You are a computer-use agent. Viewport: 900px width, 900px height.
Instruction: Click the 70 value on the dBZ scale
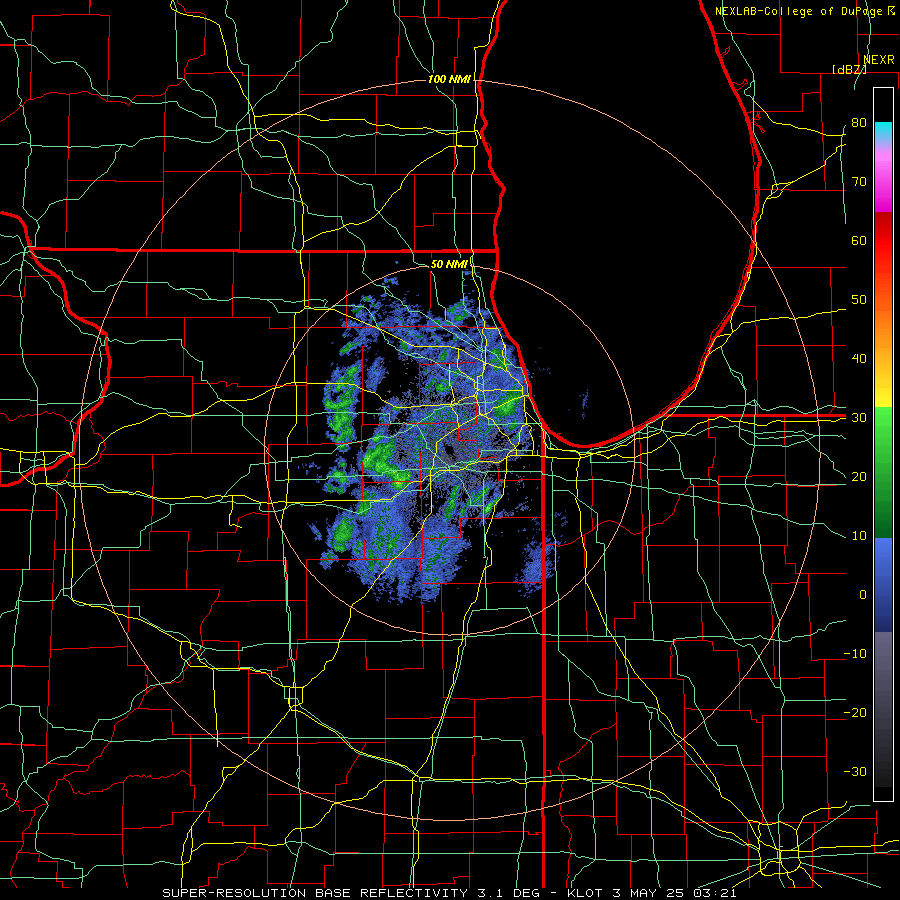click(x=859, y=182)
